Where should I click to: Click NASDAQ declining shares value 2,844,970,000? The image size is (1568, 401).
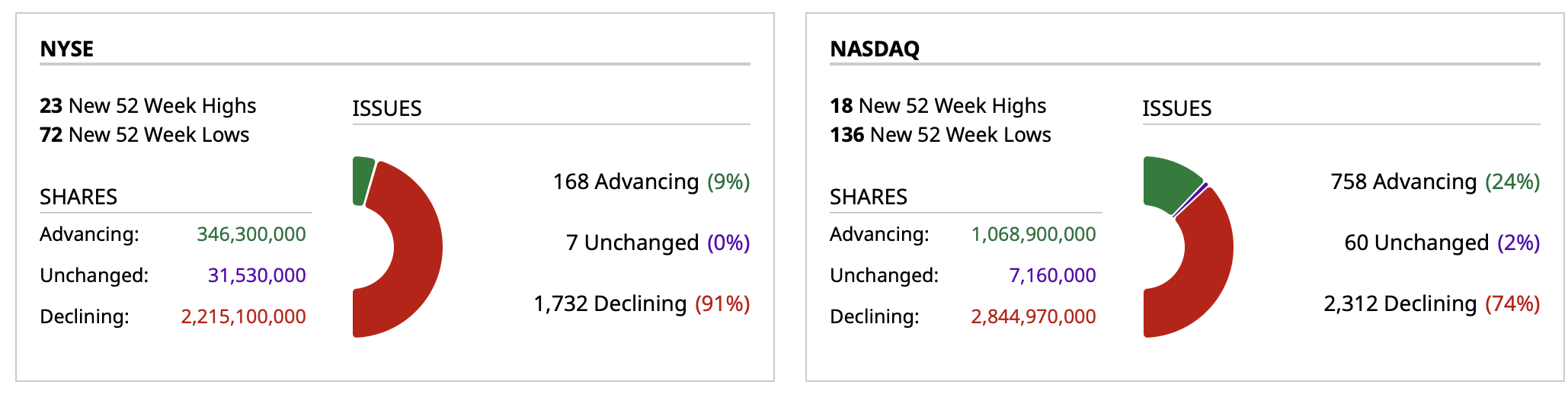click(x=1033, y=316)
